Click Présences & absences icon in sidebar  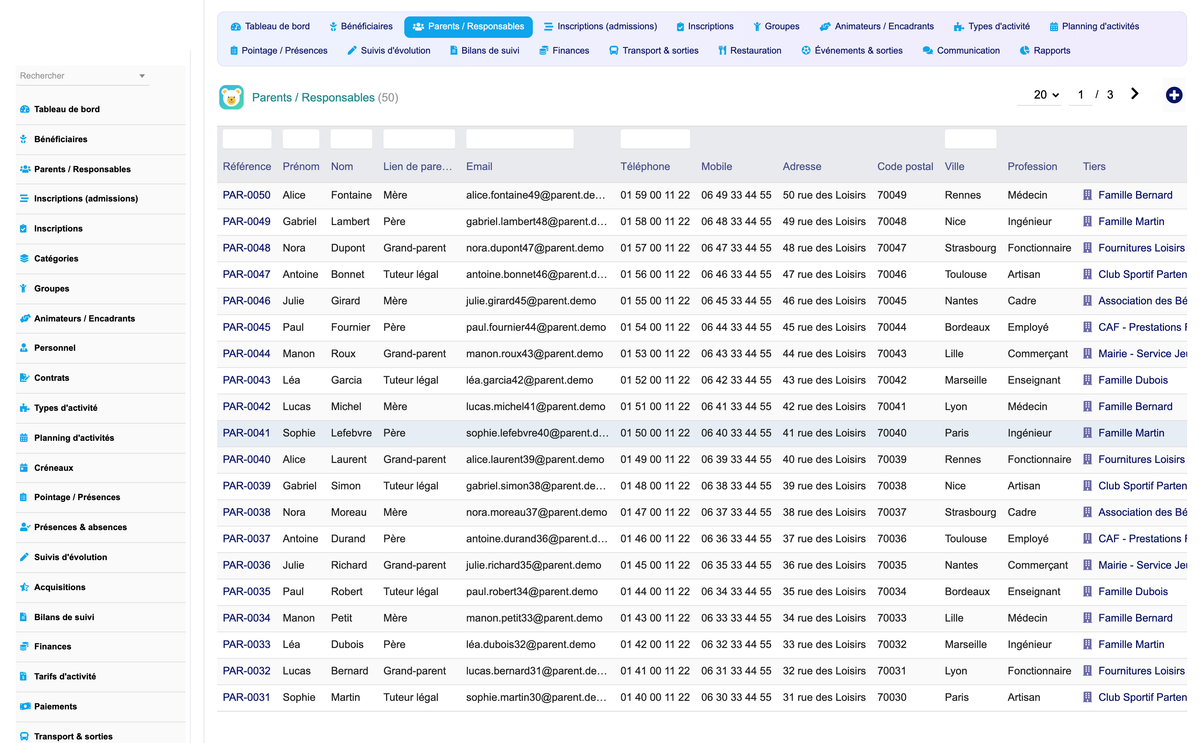[x=24, y=527]
